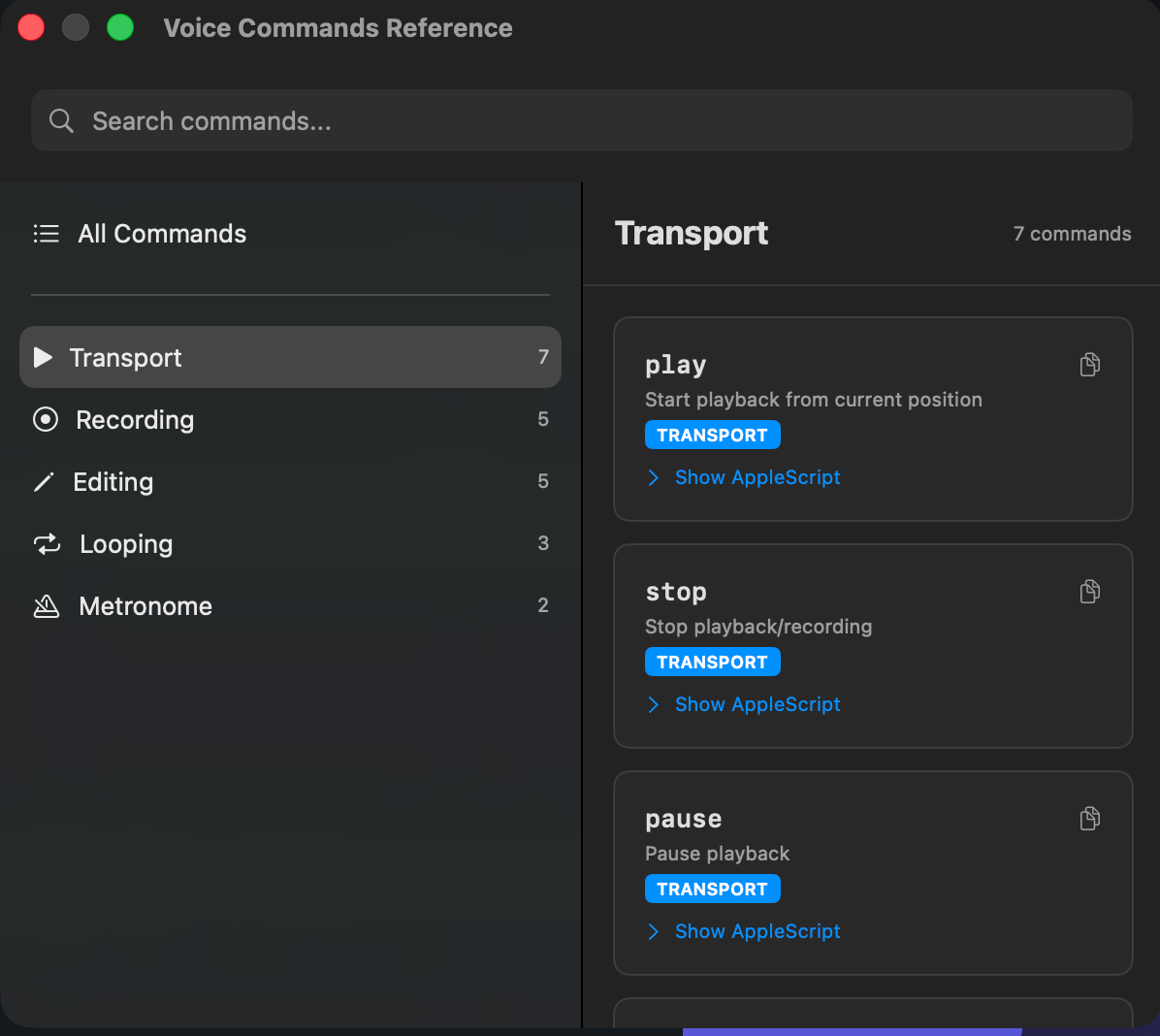Select the Transport play icon in sidebar

coord(43,357)
